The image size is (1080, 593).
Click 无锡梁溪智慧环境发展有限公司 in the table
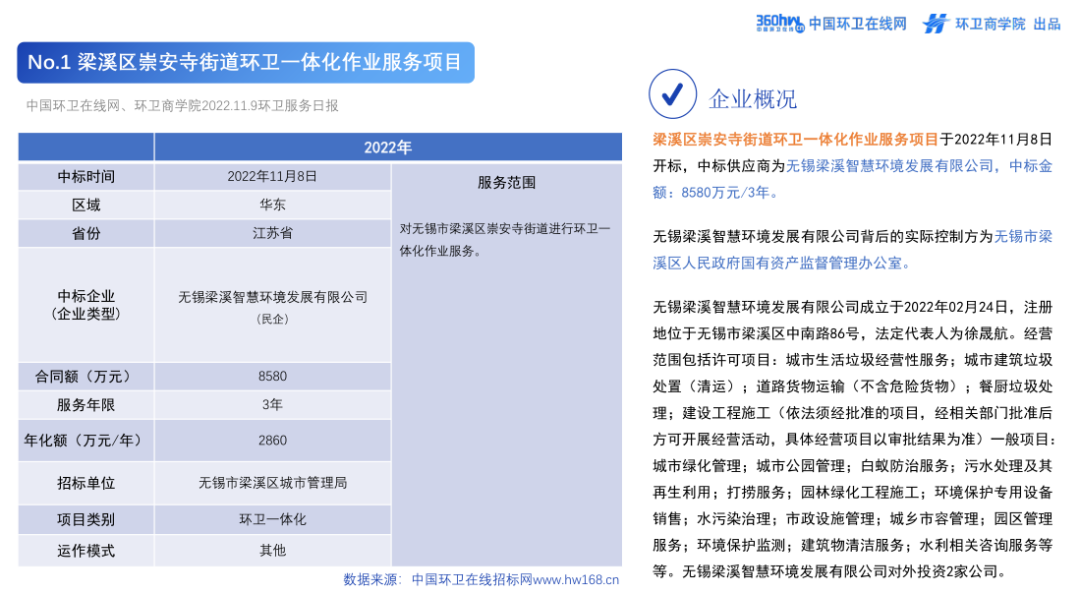tap(273, 297)
